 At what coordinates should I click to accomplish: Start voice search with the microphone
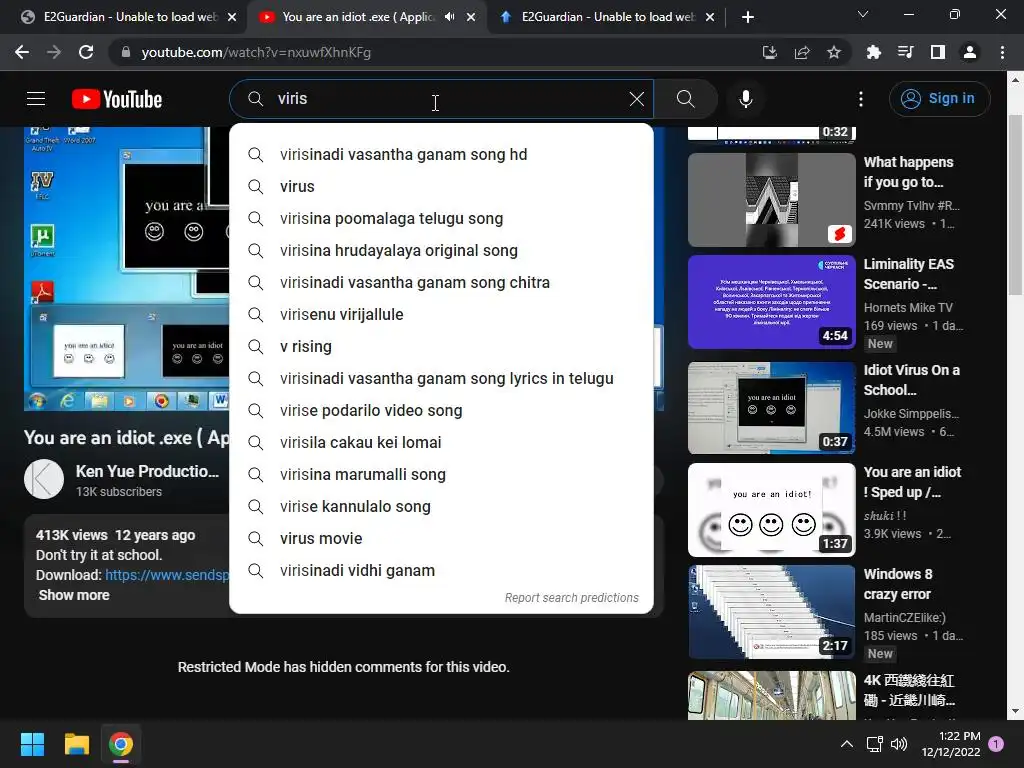[x=746, y=99]
